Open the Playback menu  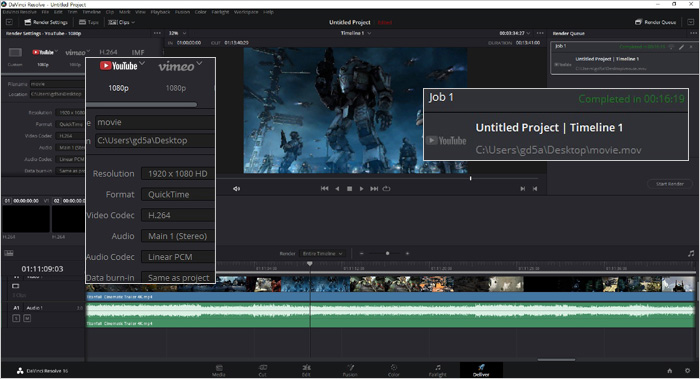pos(160,12)
